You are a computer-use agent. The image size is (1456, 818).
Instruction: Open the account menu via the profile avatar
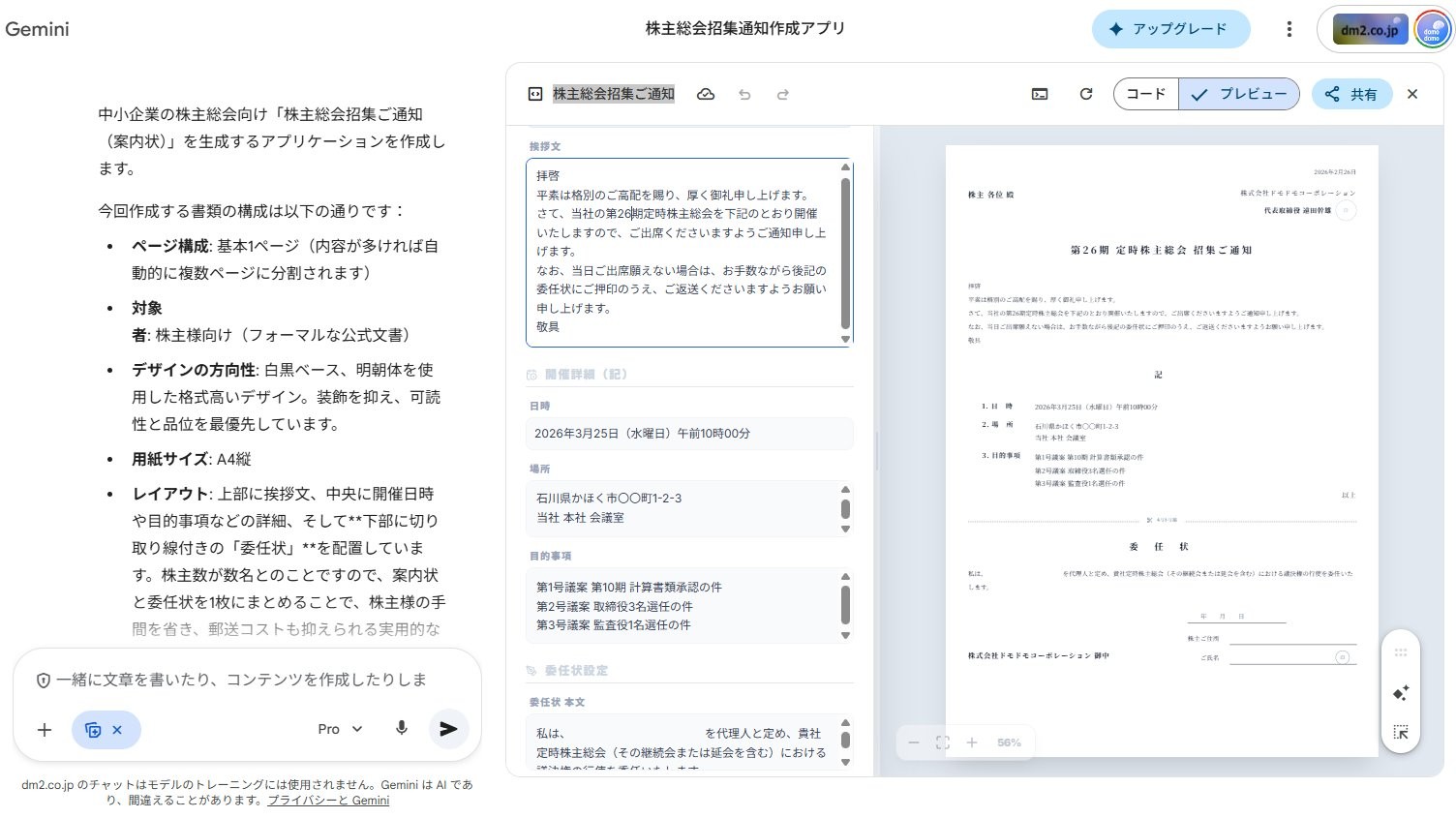pyautogui.click(x=1432, y=29)
